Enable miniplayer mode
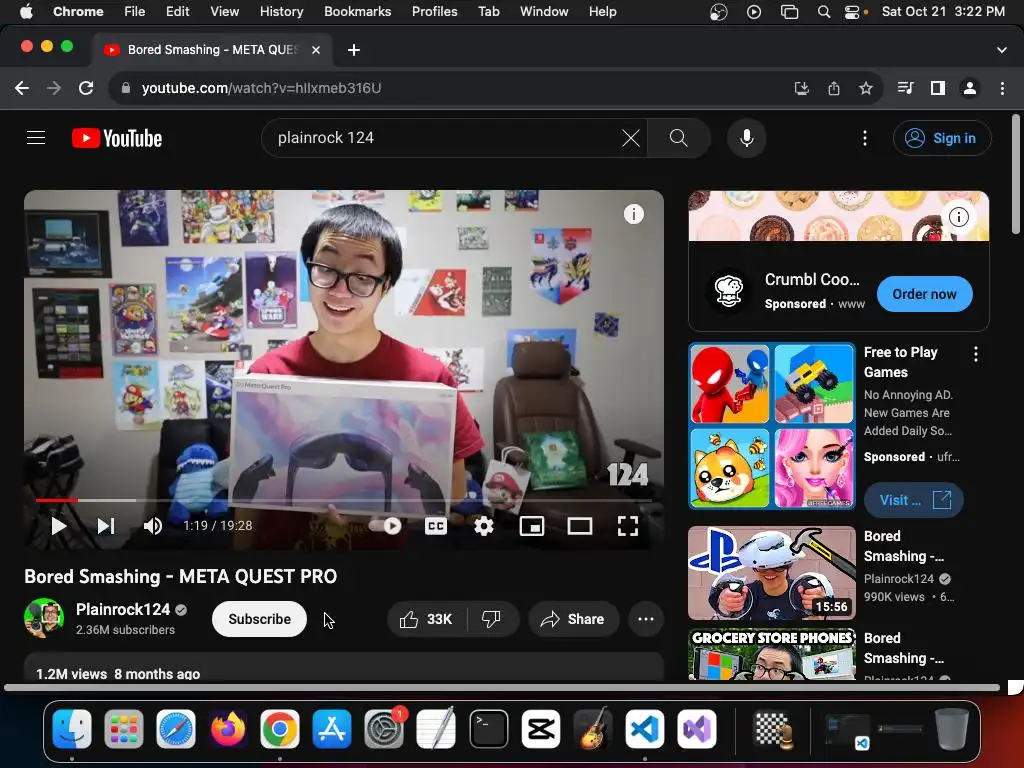 tap(532, 526)
